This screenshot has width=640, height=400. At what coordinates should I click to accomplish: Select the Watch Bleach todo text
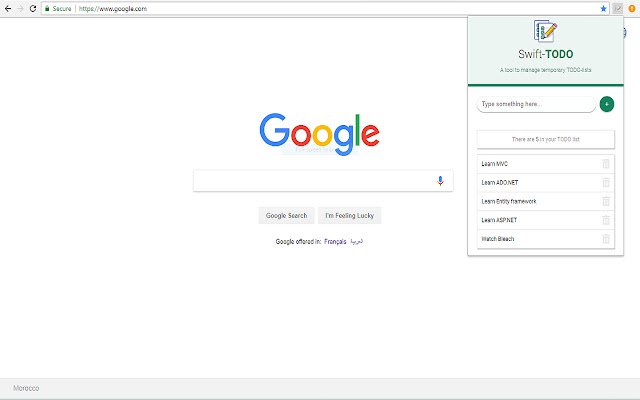point(498,239)
